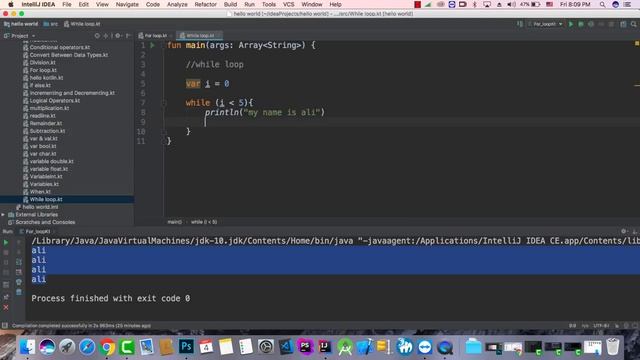Click the while (i < 5) editor breadcrumb

pos(204,222)
